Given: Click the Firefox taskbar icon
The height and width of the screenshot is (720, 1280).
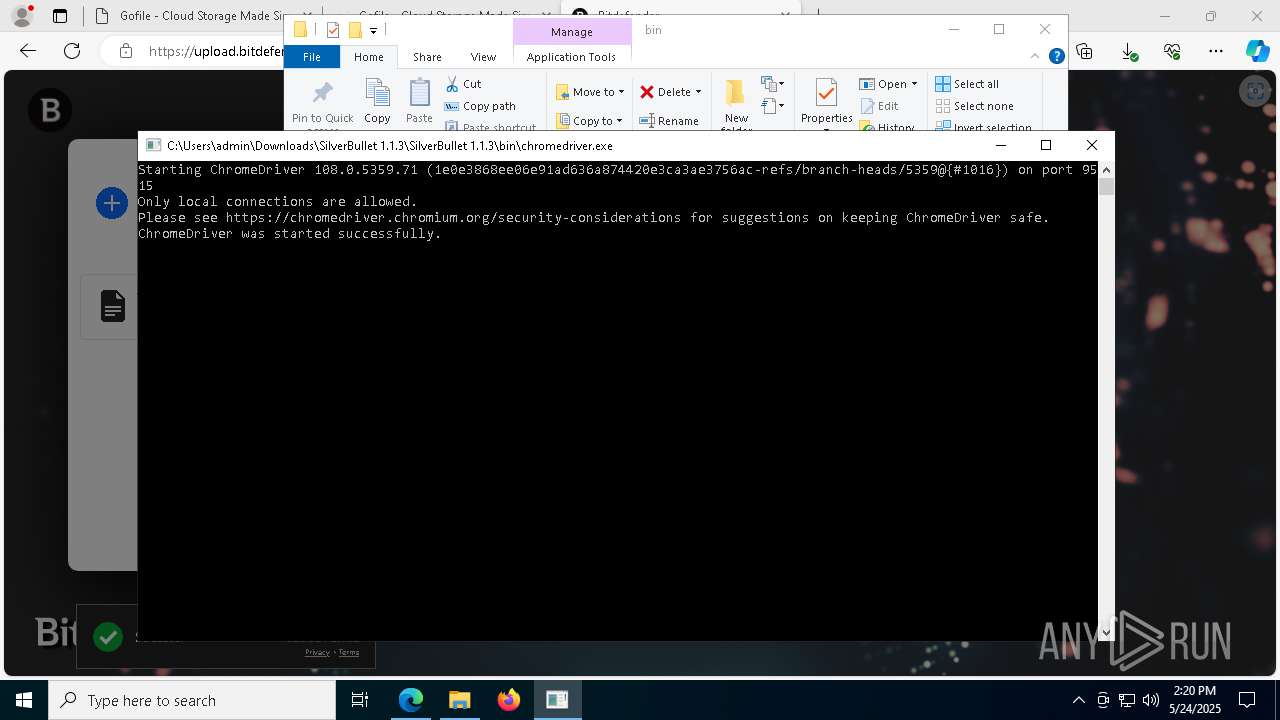Looking at the screenshot, I should [509, 700].
